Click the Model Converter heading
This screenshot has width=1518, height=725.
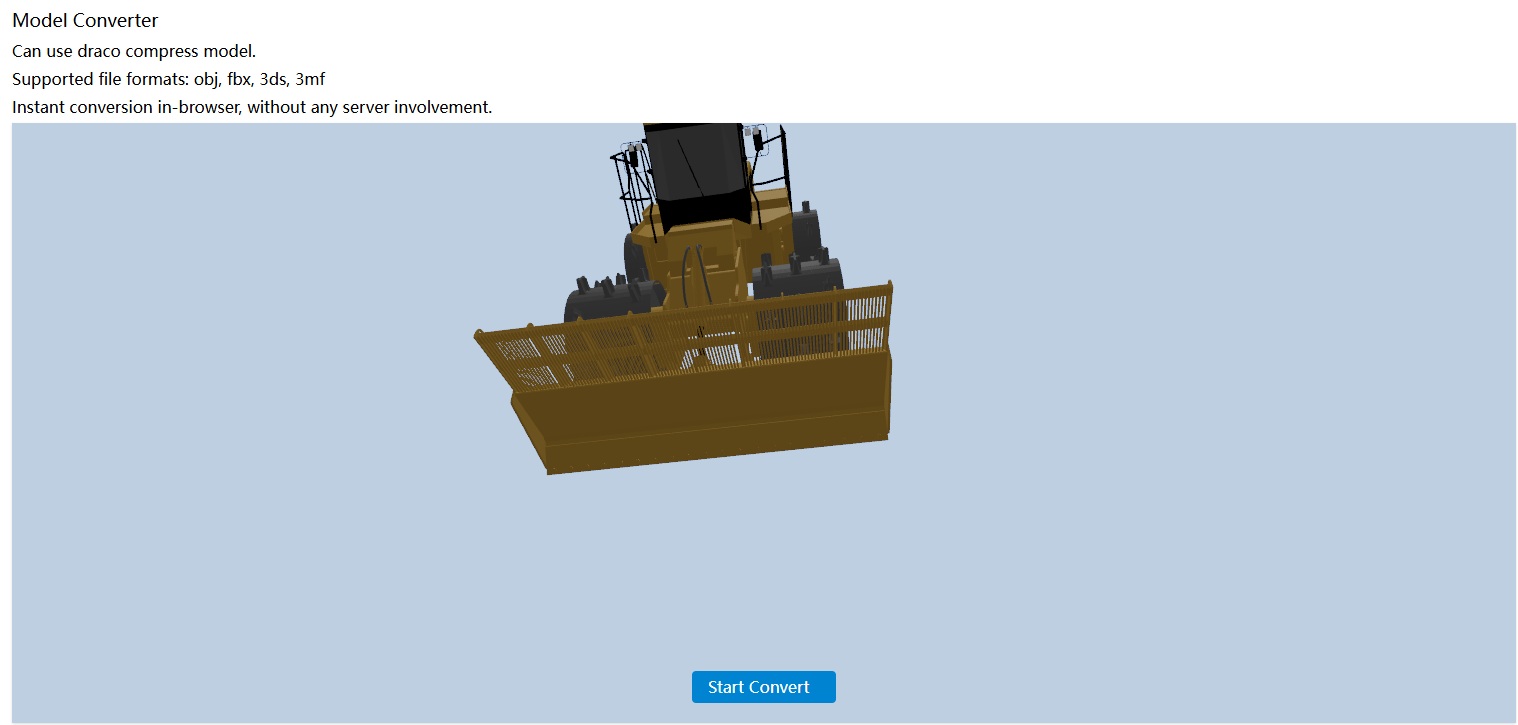(x=85, y=20)
